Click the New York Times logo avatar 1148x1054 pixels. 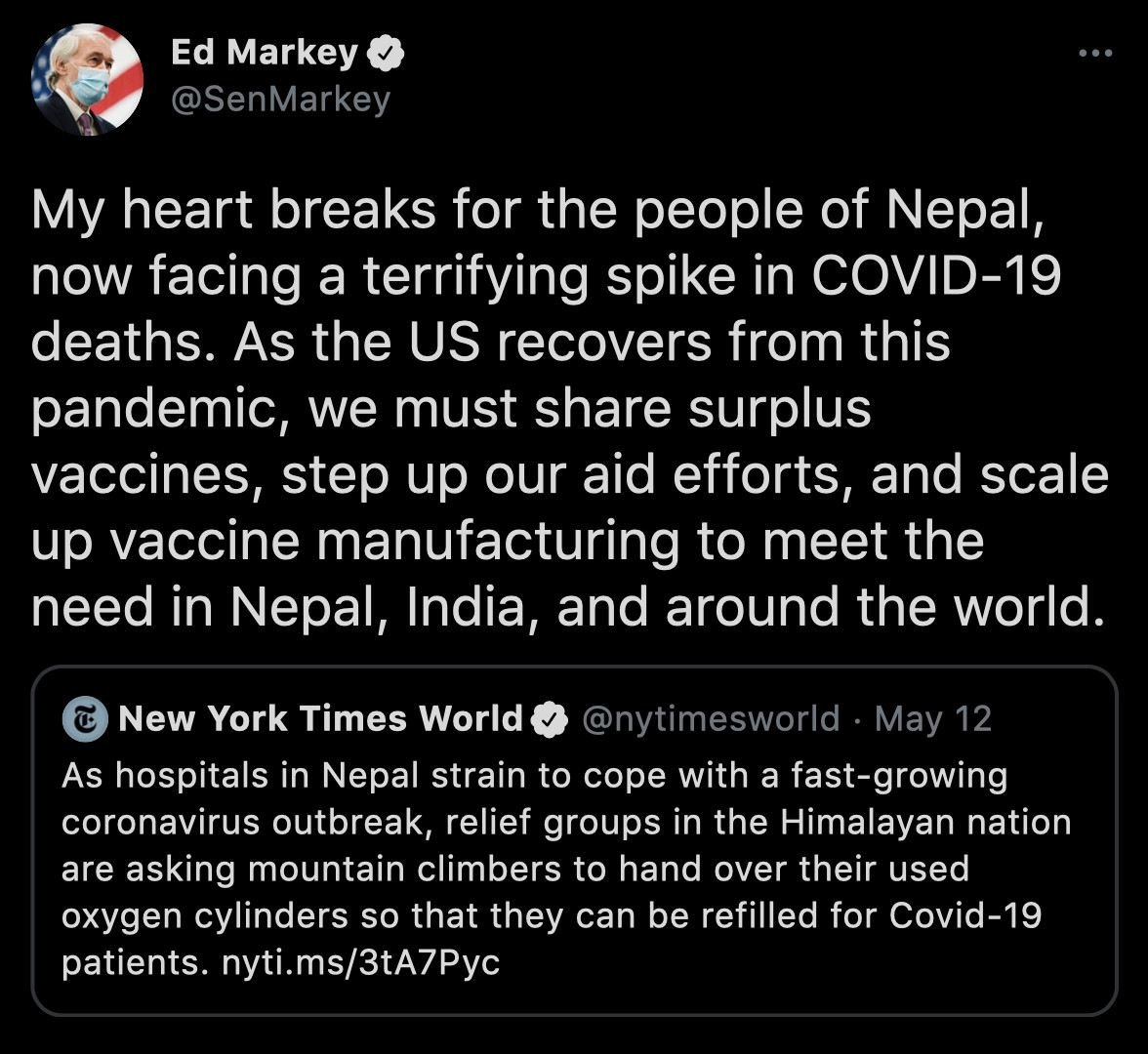(x=84, y=720)
